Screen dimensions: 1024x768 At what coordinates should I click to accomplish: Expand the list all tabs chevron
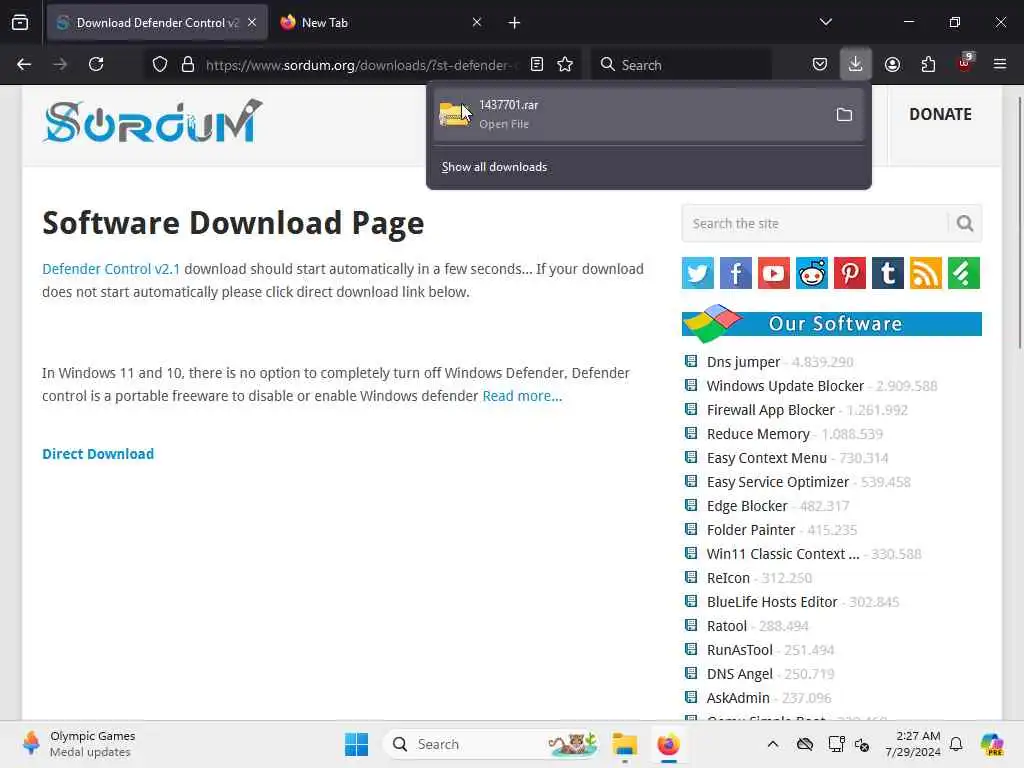pyautogui.click(x=826, y=22)
